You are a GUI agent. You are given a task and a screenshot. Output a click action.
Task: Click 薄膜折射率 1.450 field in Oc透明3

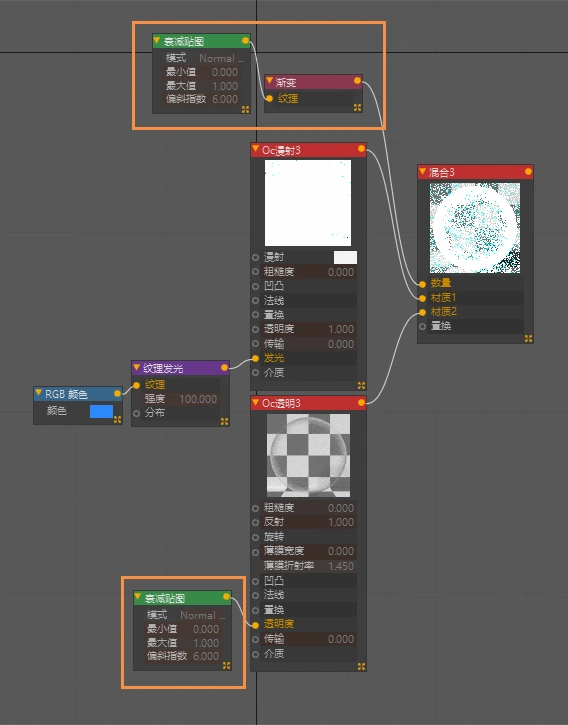(x=309, y=566)
